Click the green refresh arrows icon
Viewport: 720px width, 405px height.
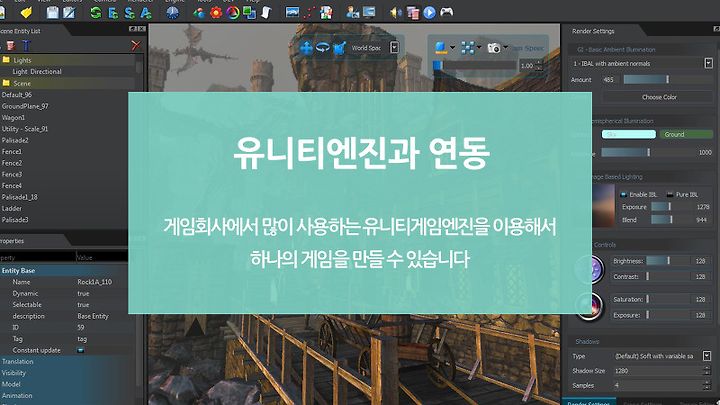[96, 12]
